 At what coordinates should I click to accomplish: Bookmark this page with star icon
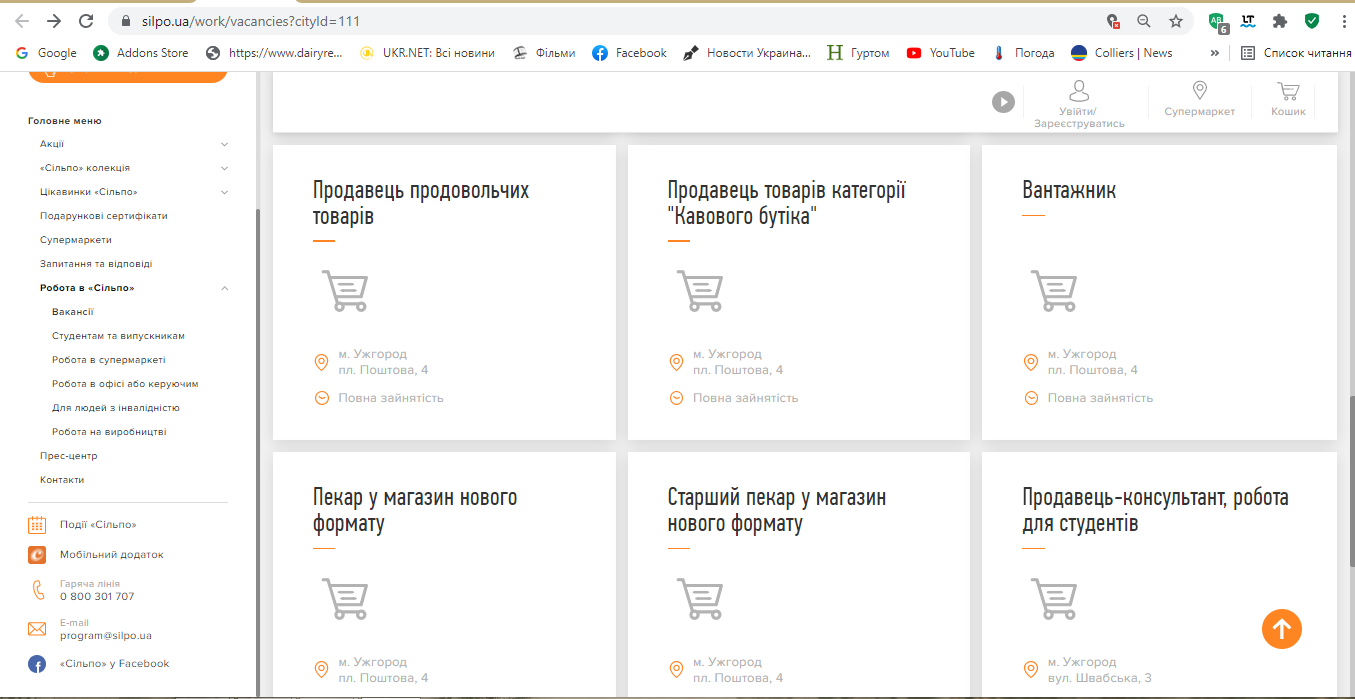tap(1176, 21)
